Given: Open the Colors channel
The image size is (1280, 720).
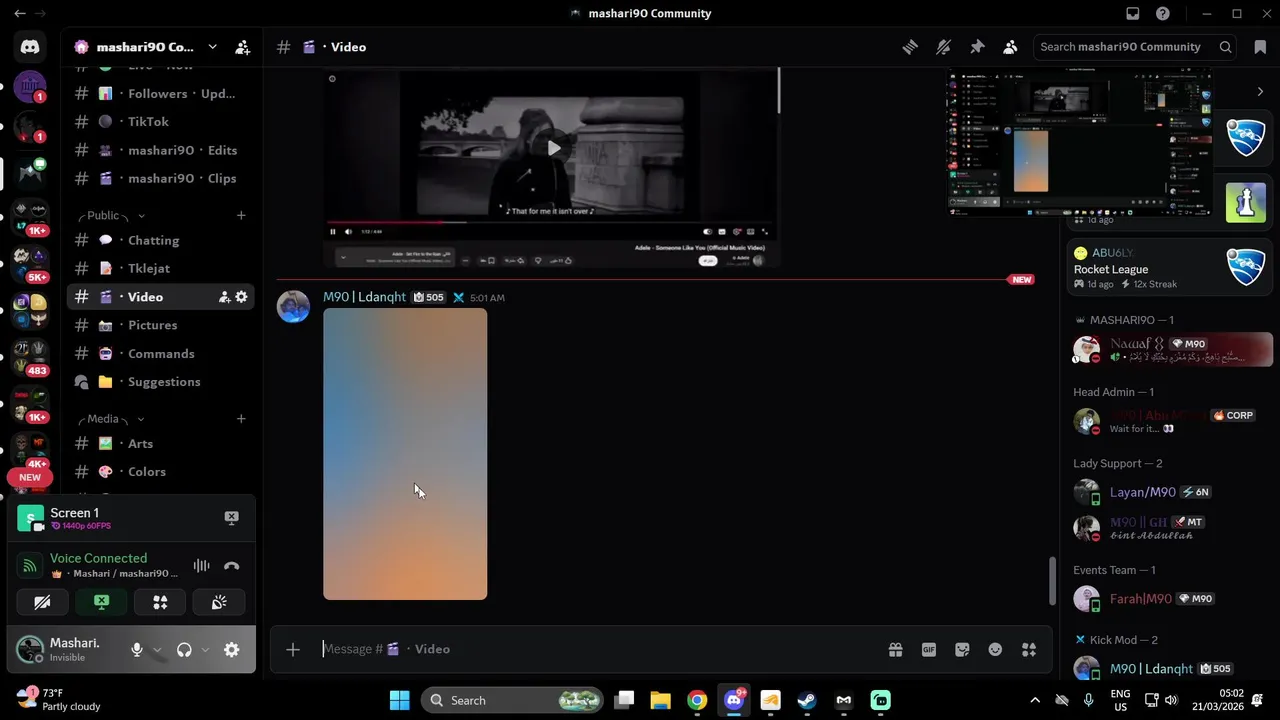Looking at the screenshot, I should [x=160, y=471].
